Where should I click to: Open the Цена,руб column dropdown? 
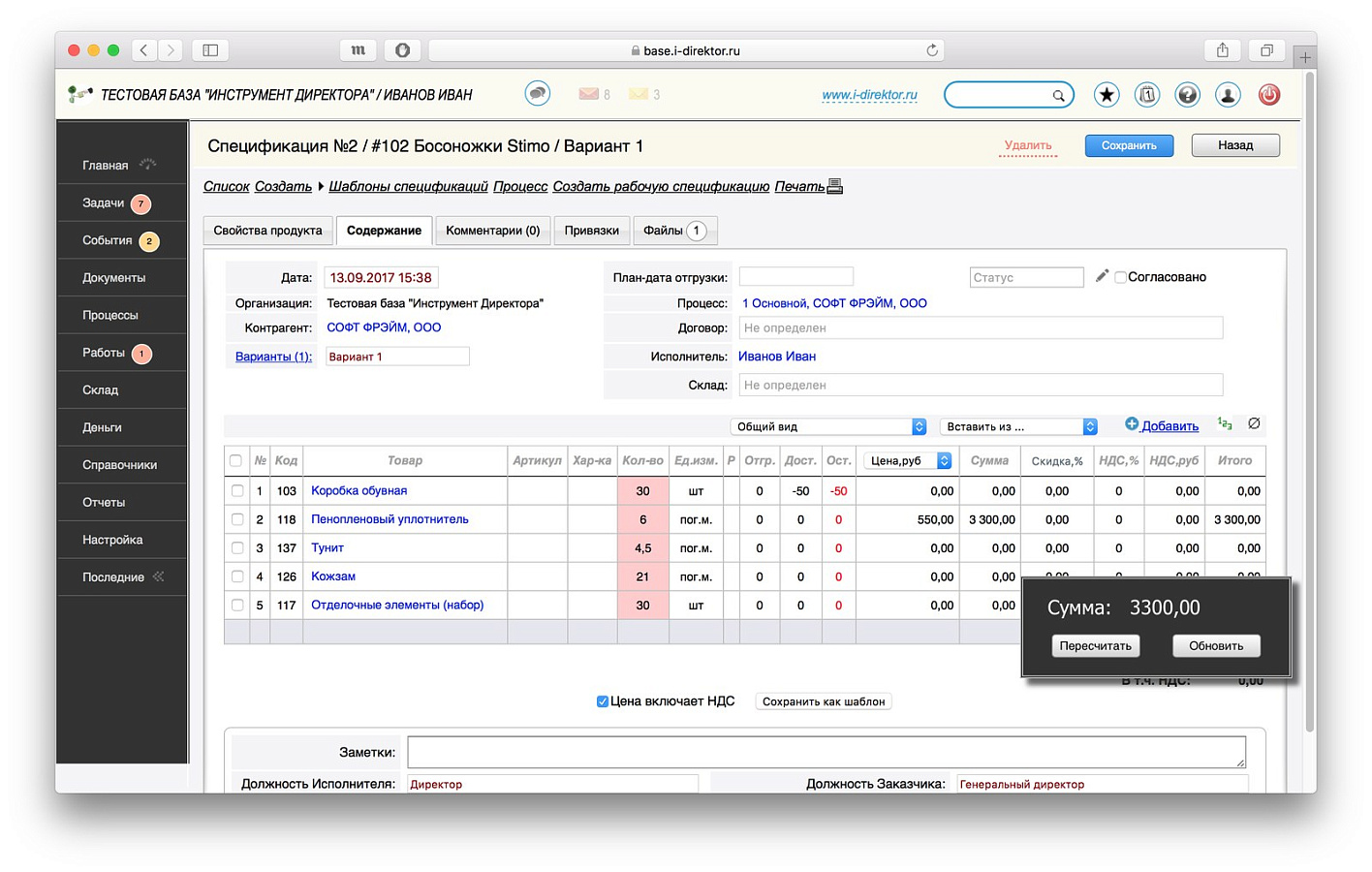pos(908,461)
